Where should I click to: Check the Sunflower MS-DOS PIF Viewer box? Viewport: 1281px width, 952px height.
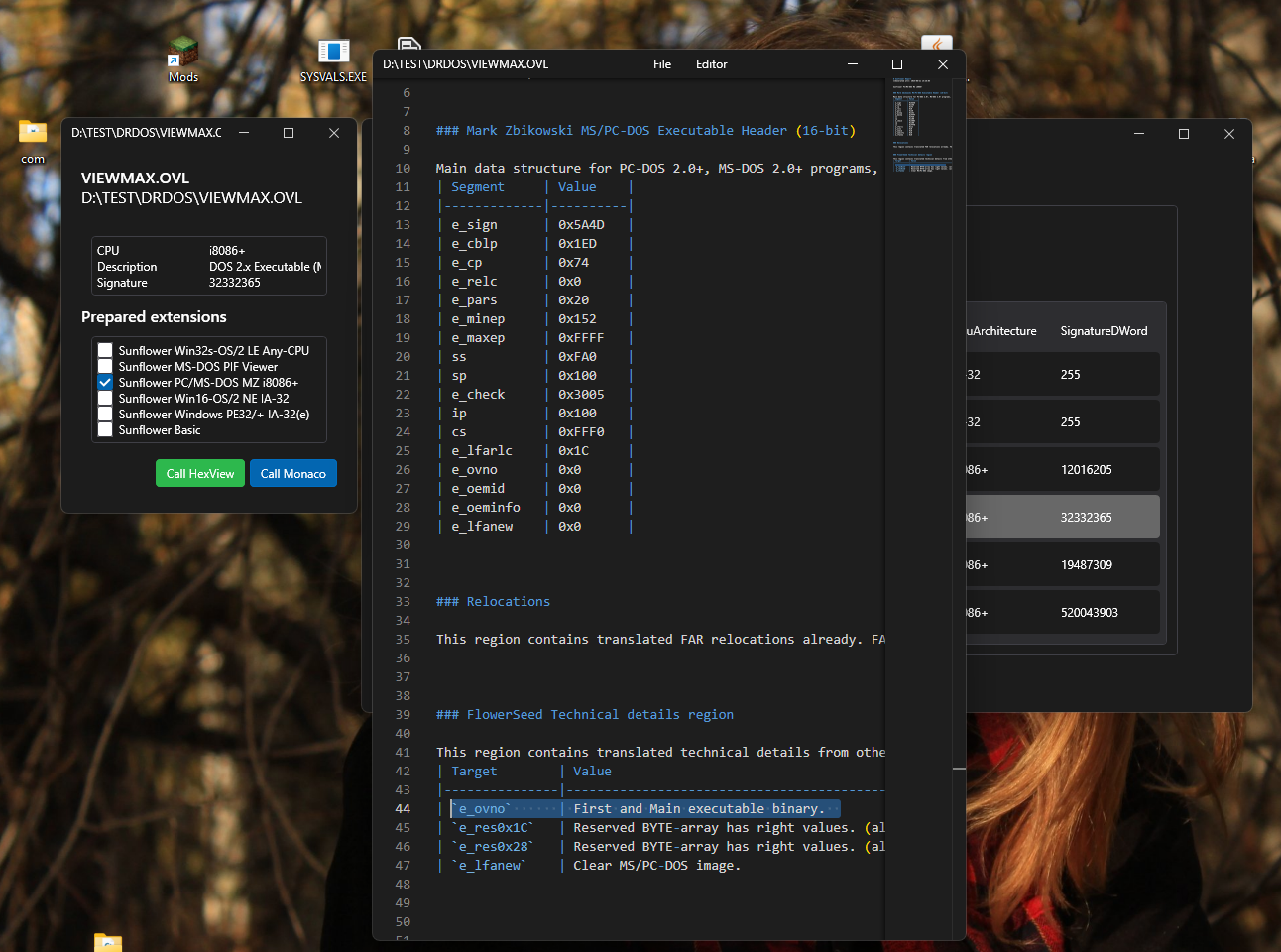[105, 366]
